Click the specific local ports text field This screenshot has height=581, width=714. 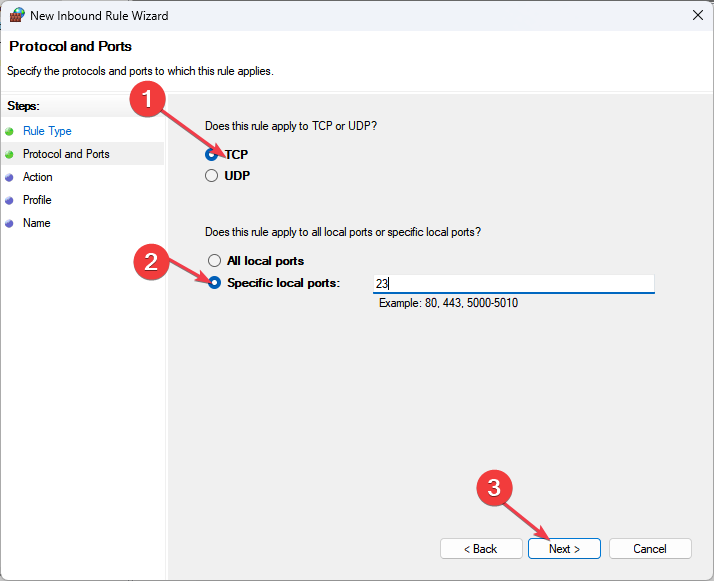pyautogui.click(x=514, y=284)
